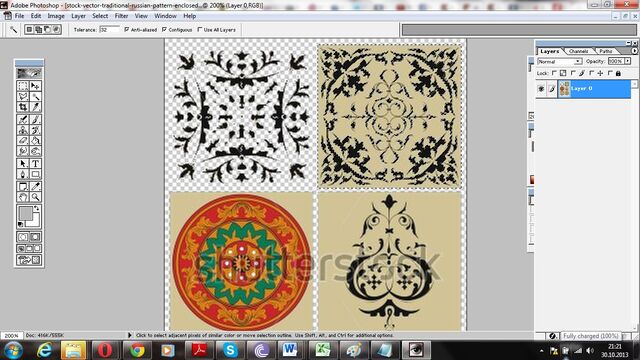This screenshot has width=640, height=360.
Task: Select the Crop tool in toolbox
Action: tap(23, 107)
